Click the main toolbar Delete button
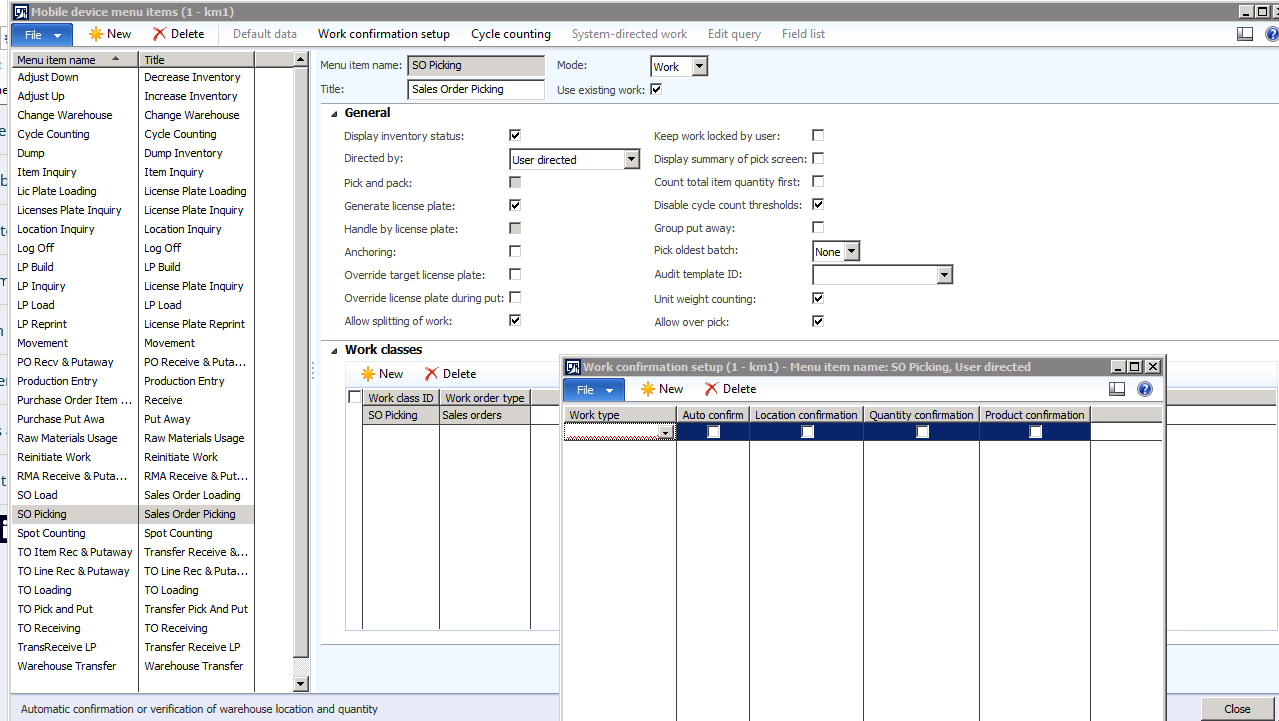Viewport: 1279px width, 721px height. (x=178, y=34)
